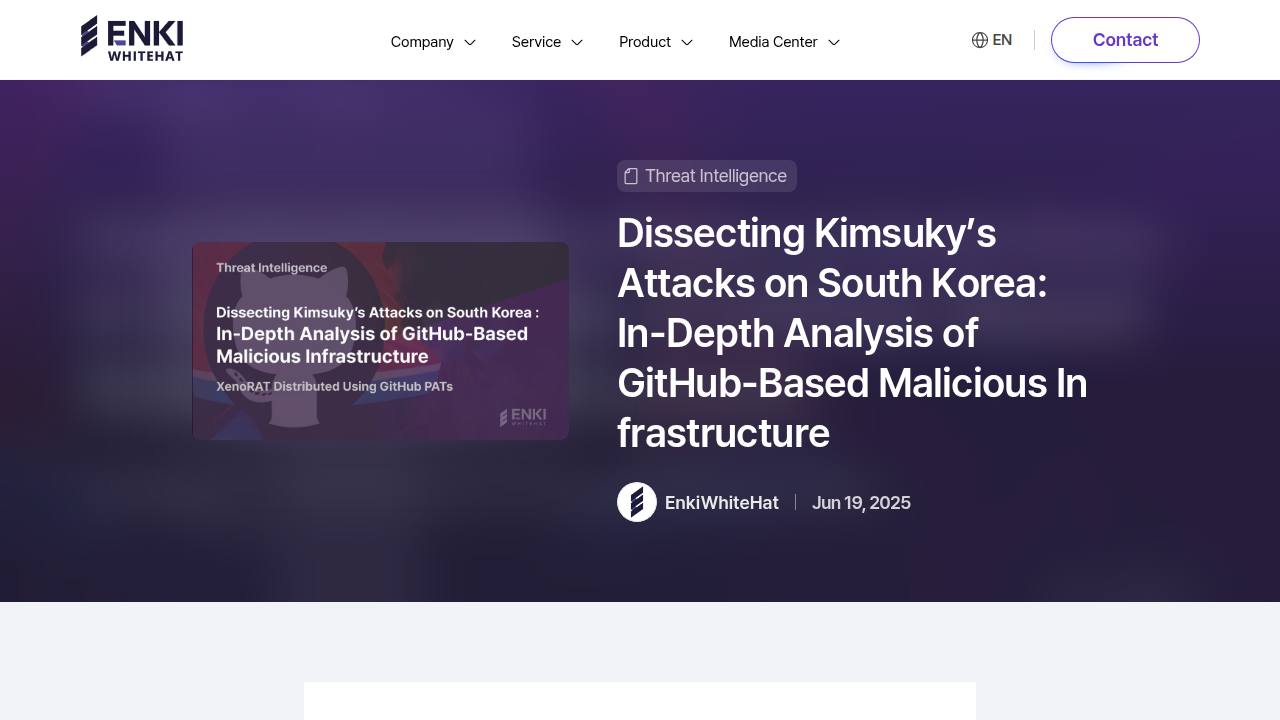
Task: Click 'XenoRAT Distributed Using GitHub PATs' text
Action: [x=335, y=386]
